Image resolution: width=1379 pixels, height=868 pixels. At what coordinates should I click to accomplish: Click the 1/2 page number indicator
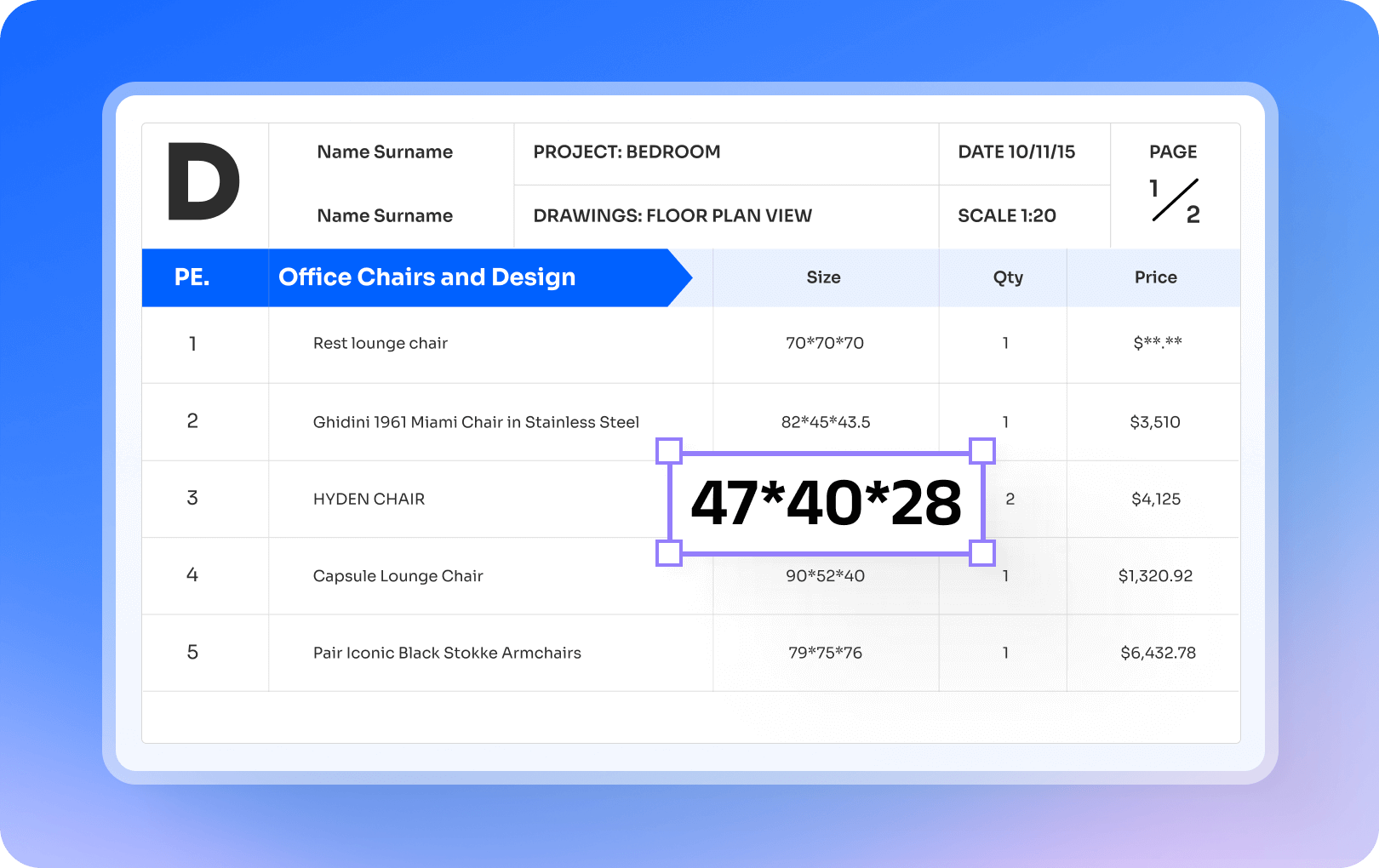point(1175,201)
